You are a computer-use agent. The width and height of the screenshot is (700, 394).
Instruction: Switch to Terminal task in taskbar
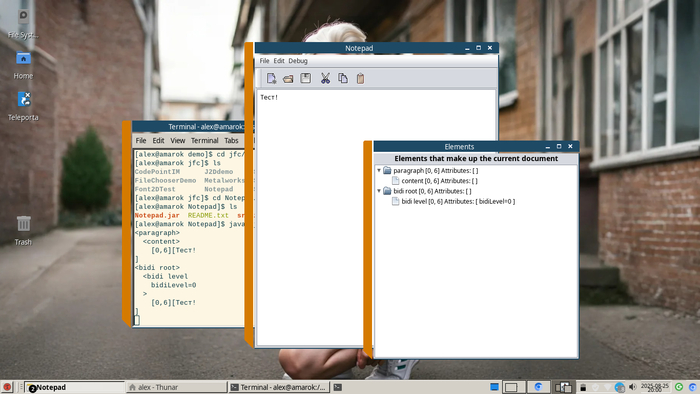point(279,387)
